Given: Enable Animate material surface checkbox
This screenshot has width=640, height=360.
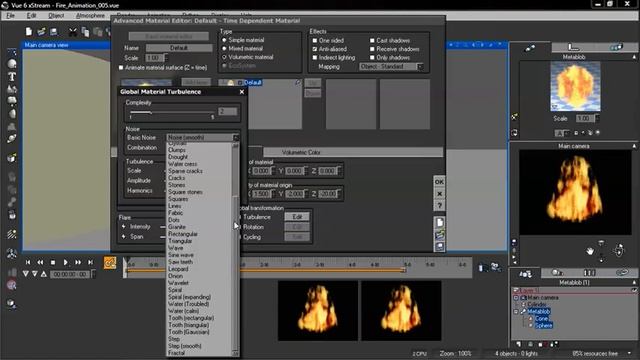Looking at the screenshot, I should (121, 67).
